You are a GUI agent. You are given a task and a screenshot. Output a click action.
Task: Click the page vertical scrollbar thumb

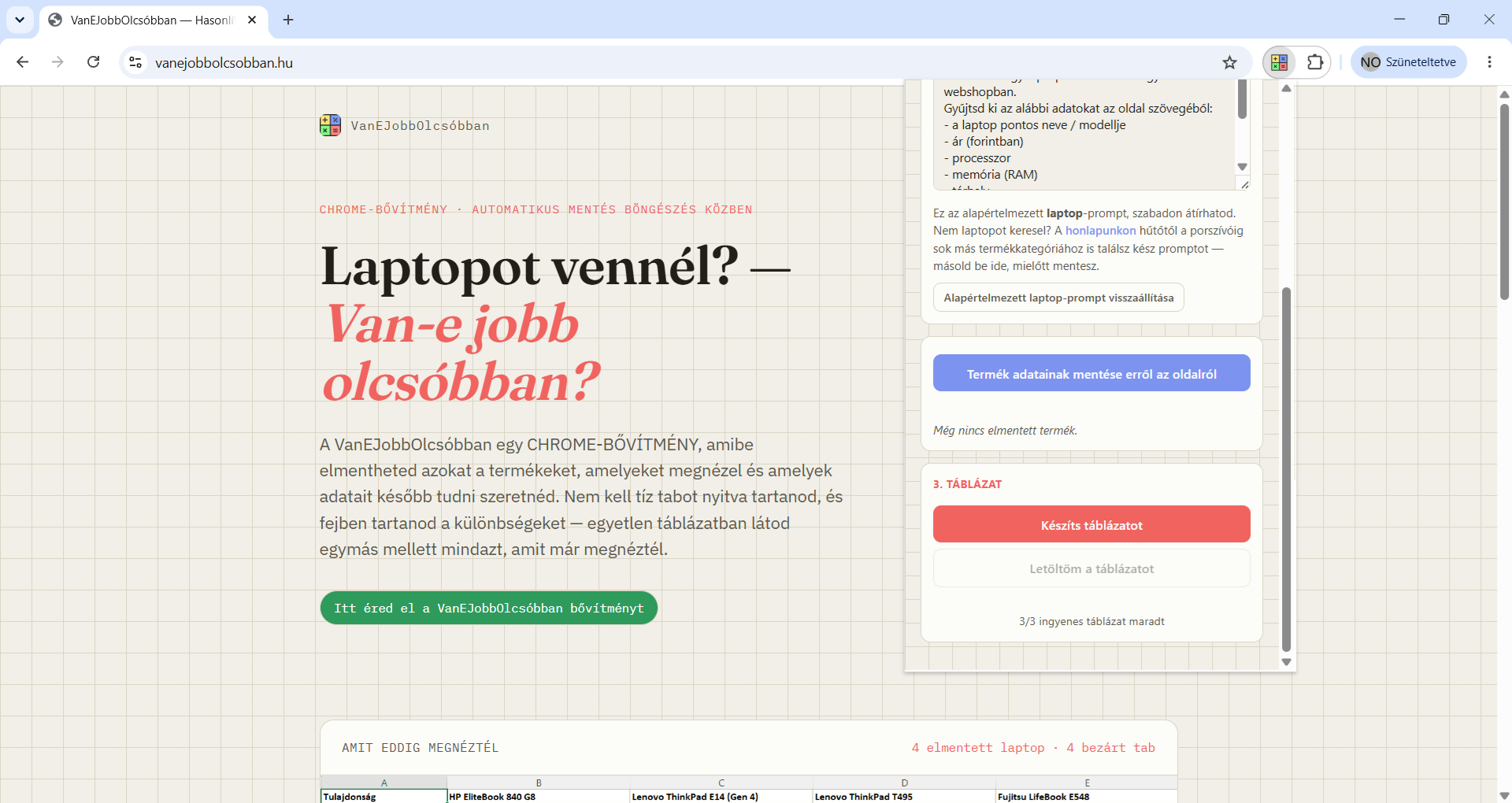coord(1504,202)
